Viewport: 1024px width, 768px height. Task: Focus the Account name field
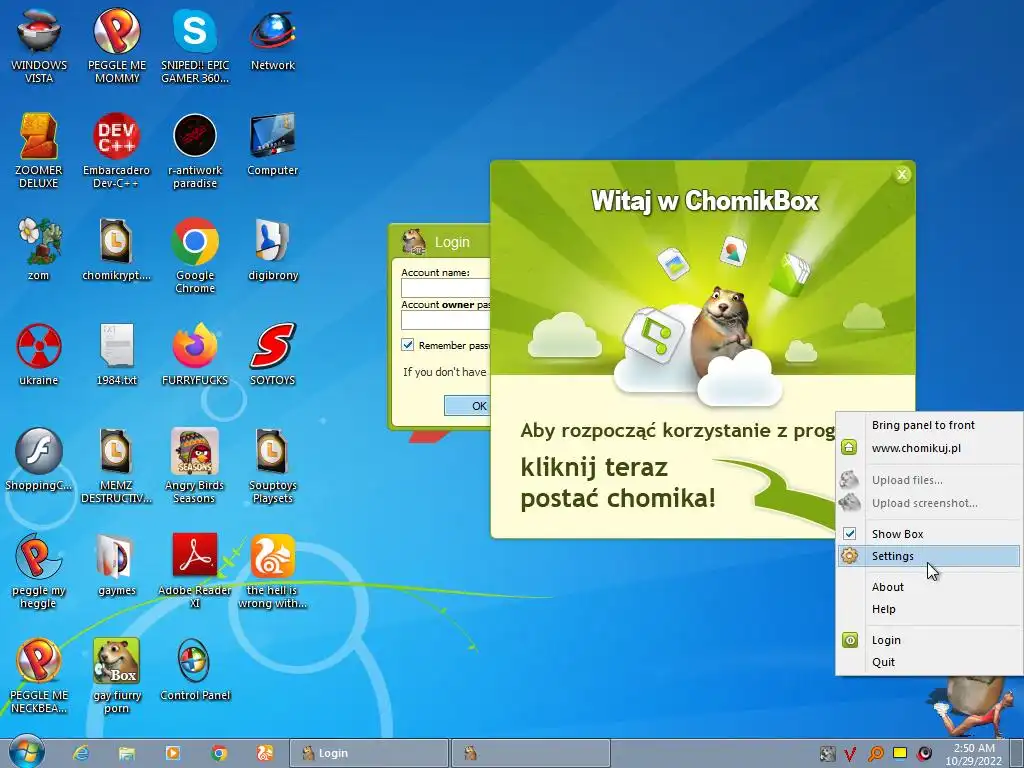click(445, 288)
